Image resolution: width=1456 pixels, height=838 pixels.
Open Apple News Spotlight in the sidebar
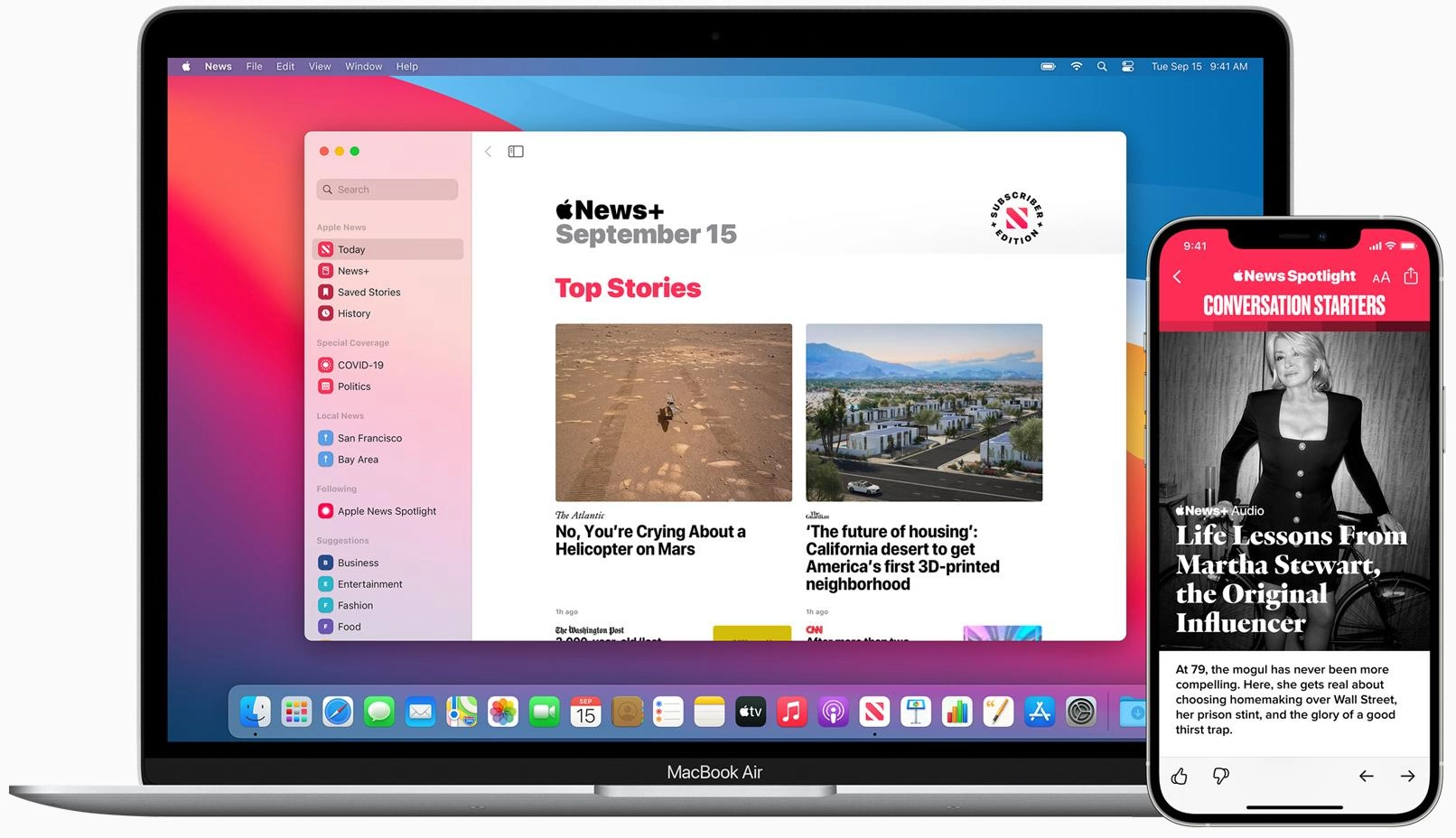click(388, 511)
